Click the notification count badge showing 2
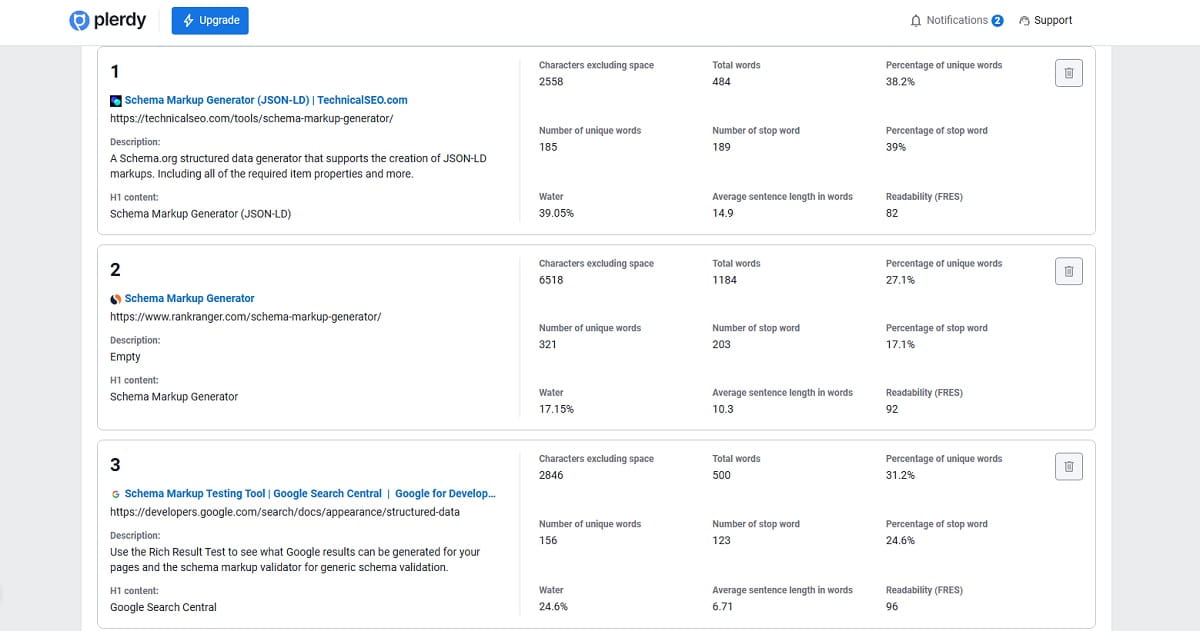 click(x=996, y=19)
